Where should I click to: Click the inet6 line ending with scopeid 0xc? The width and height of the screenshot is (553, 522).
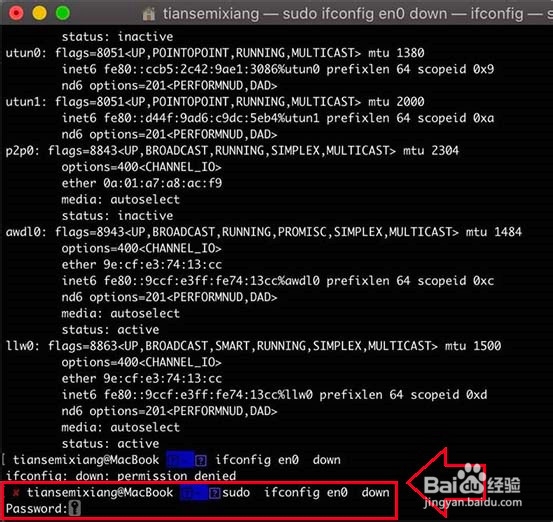(x=278, y=281)
